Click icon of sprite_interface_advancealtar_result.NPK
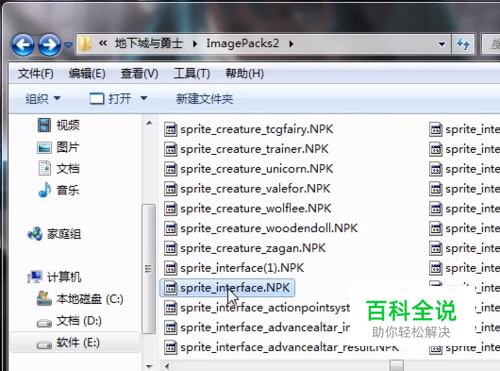This screenshot has width=500, height=371. coord(171,347)
